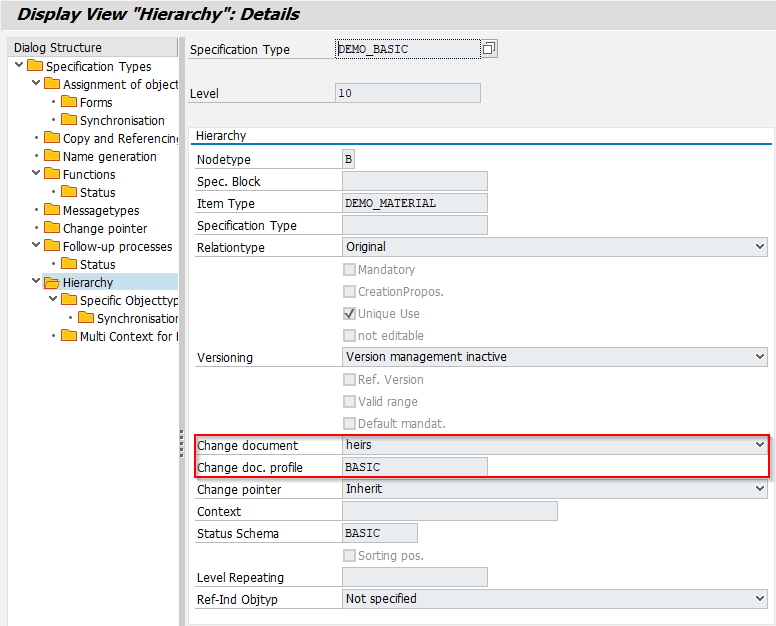Open the Versioning dropdown list
The width and height of the screenshot is (776, 626).
coord(760,356)
